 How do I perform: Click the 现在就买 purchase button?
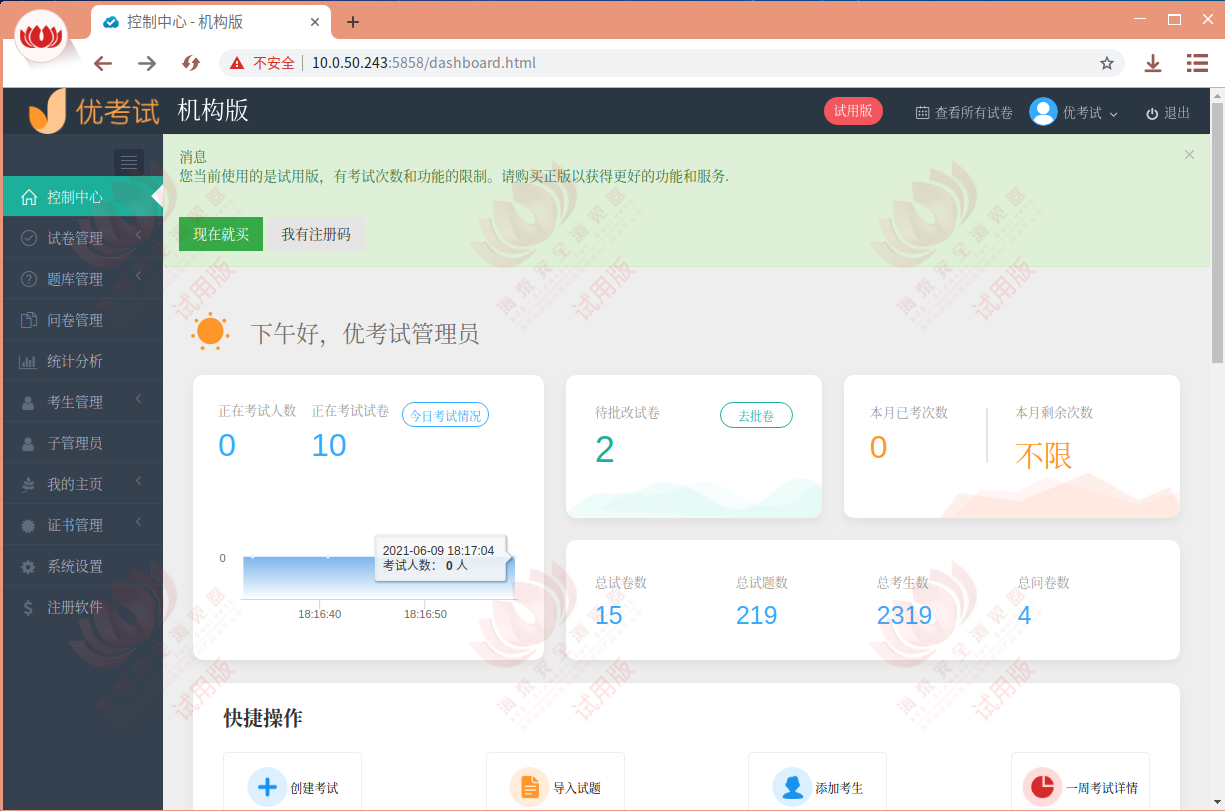(220, 233)
